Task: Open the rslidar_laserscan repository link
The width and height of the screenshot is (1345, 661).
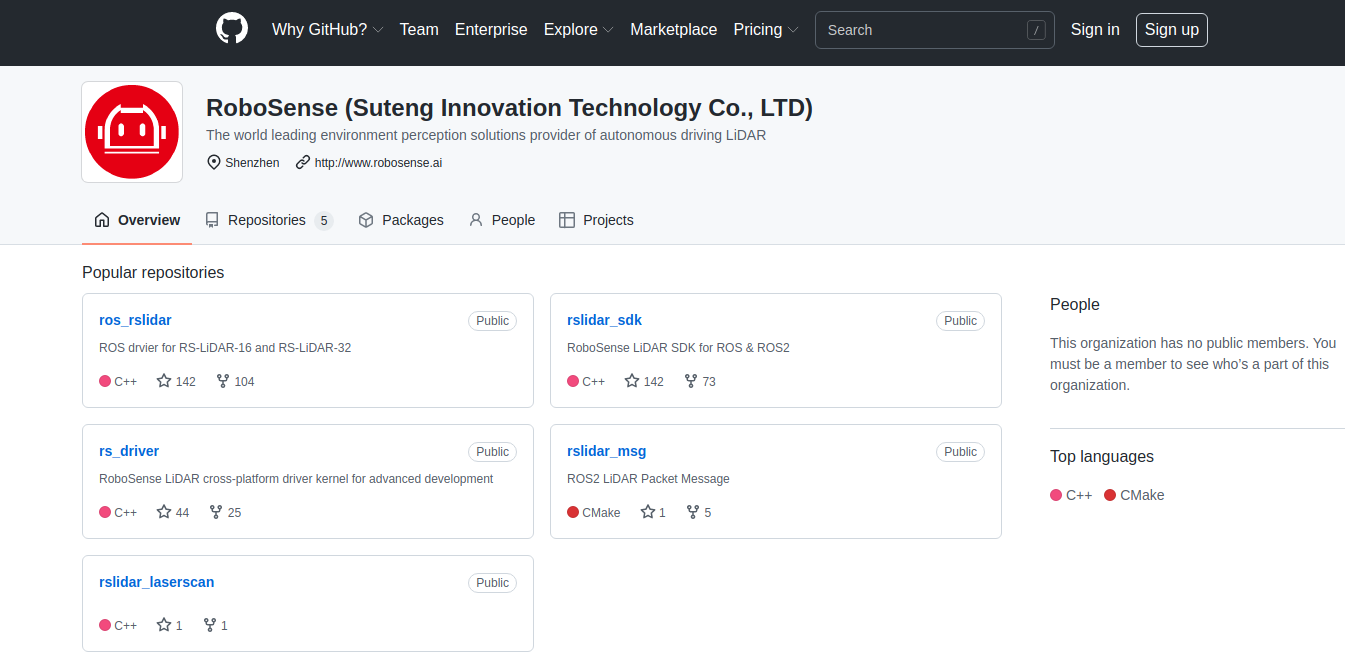Action: tap(156, 582)
